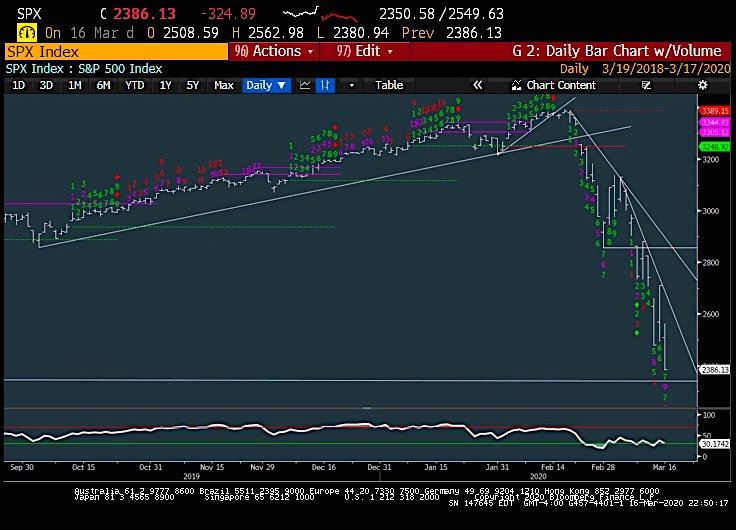Click the 2600 price axis tick
736x530 pixels.
[x=711, y=314]
